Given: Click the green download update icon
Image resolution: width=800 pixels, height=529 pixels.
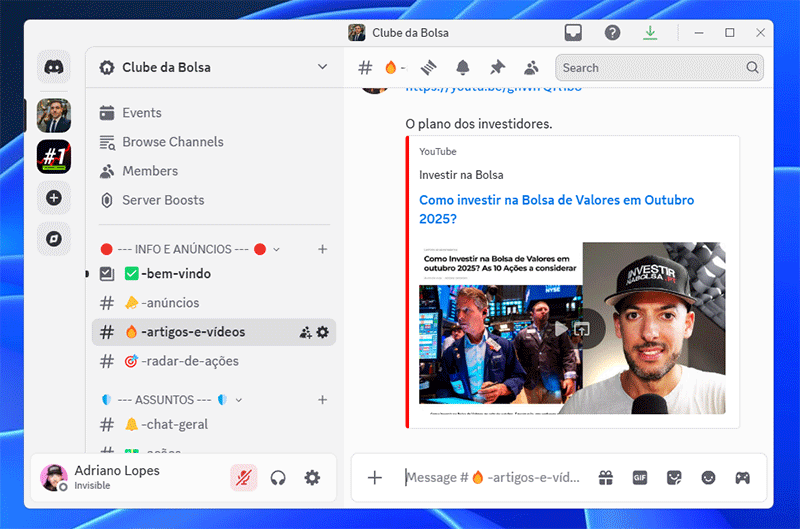Looking at the screenshot, I should pyautogui.click(x=650, y=33).
